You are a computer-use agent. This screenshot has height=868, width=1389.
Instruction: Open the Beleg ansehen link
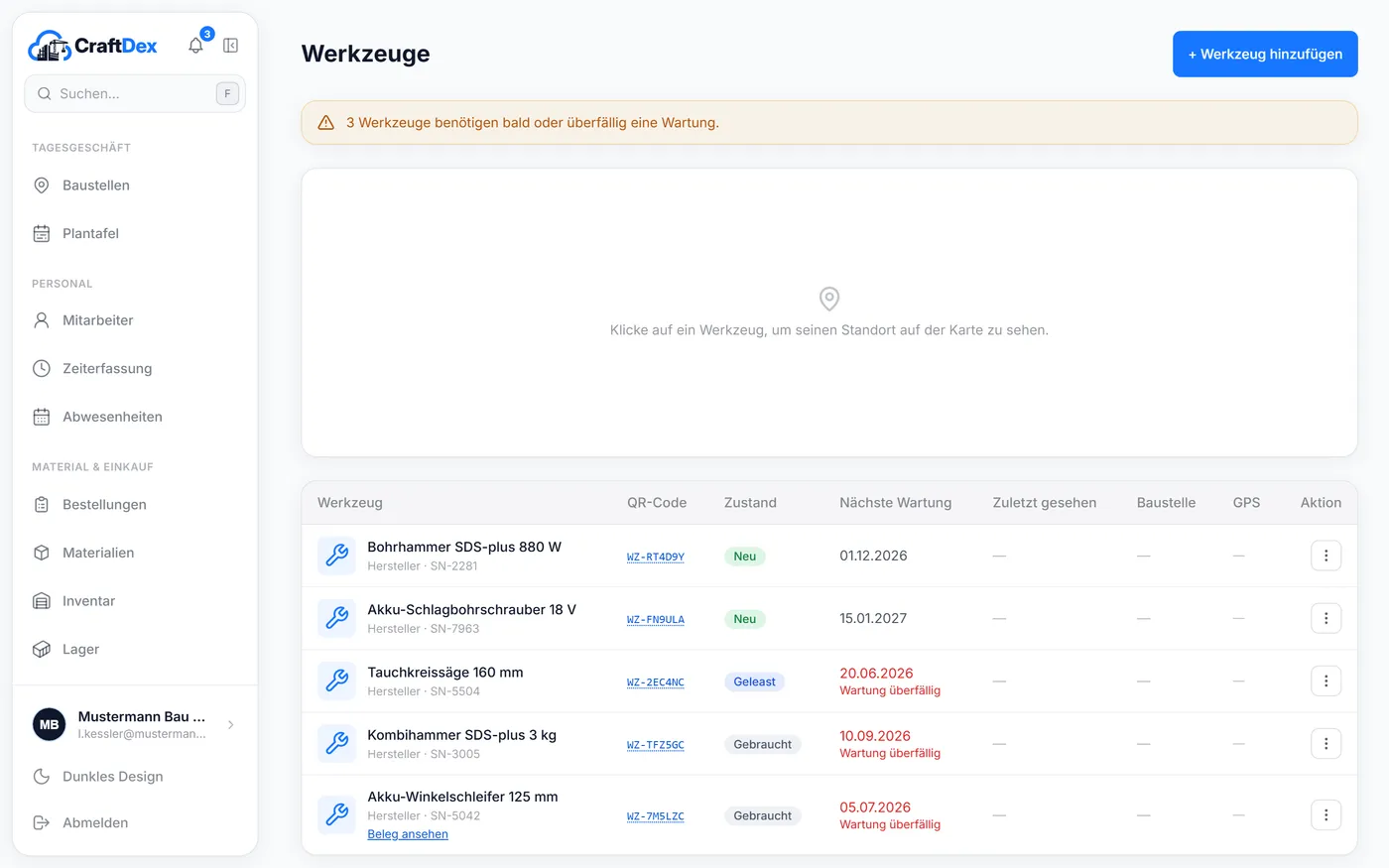pos(408,834)
